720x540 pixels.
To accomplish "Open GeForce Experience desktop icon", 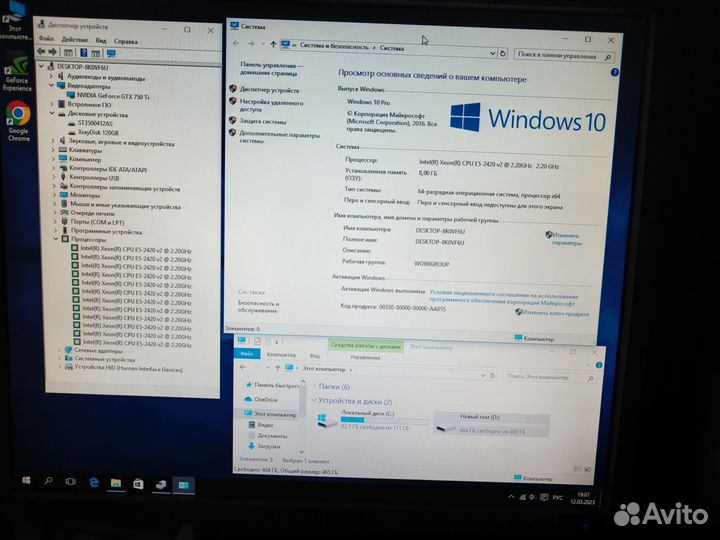I will [17, 74].
